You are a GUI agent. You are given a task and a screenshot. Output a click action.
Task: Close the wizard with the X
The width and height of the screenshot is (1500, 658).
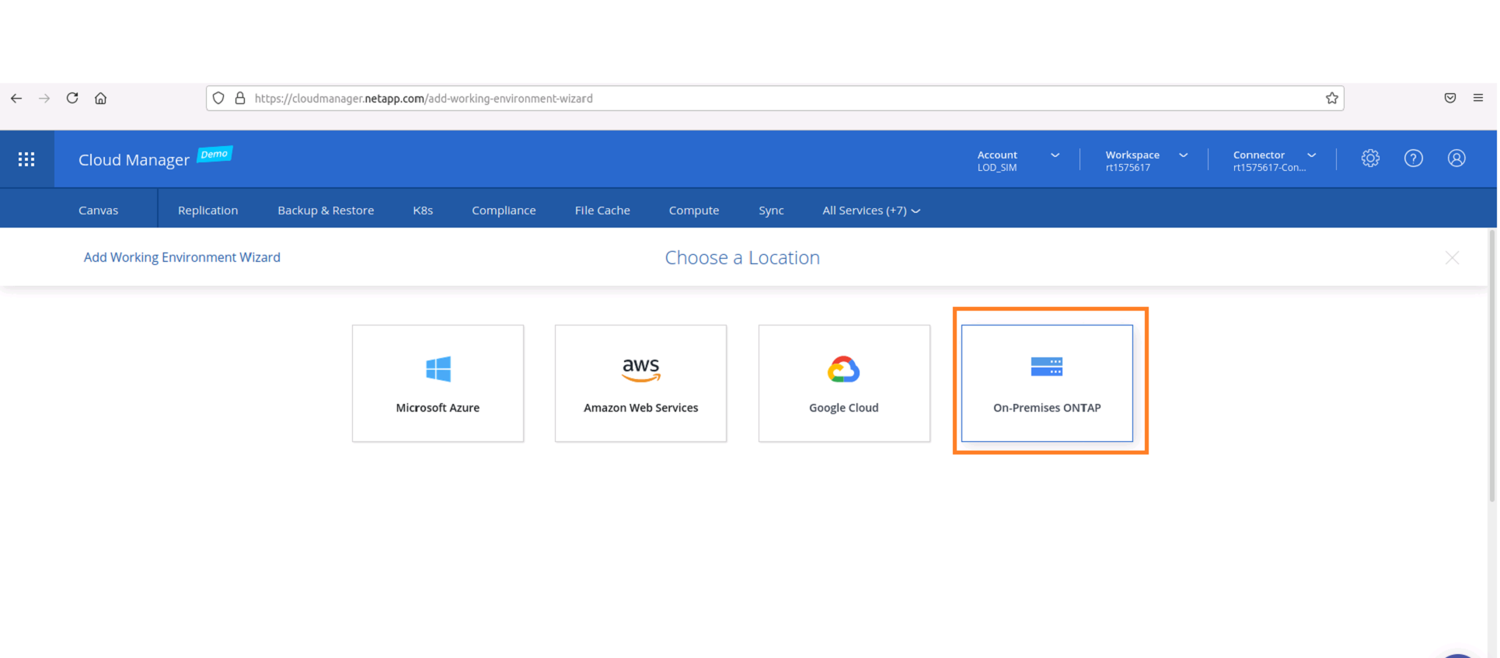tap(1452, 258)
